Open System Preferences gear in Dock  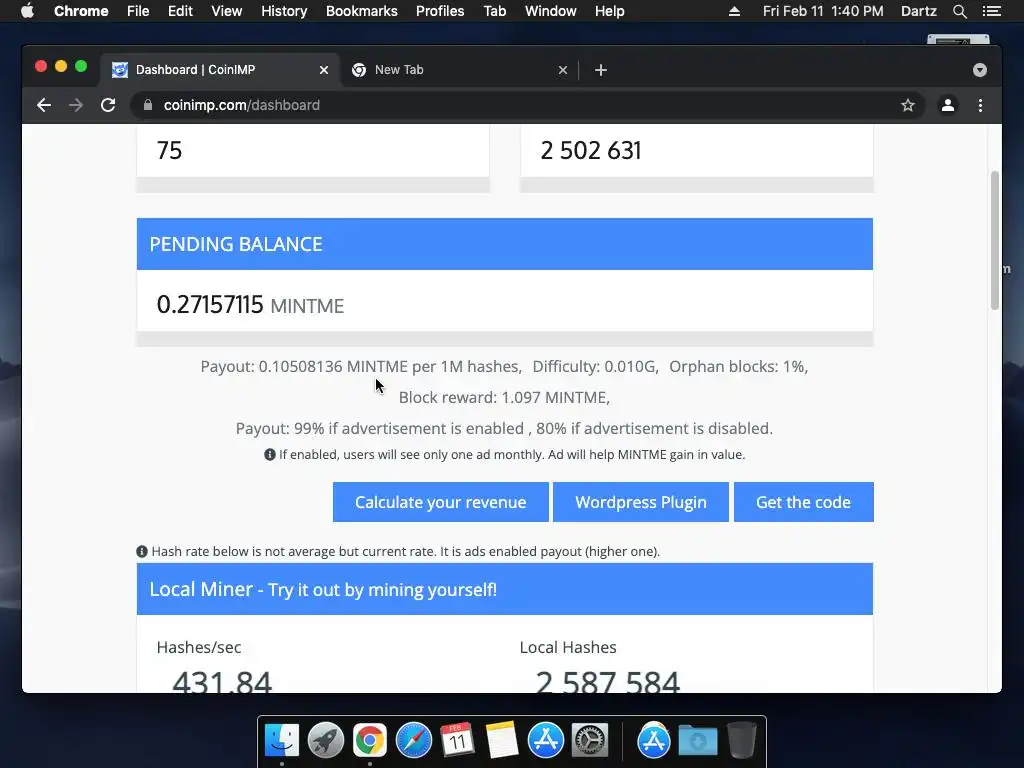[590, 741]
